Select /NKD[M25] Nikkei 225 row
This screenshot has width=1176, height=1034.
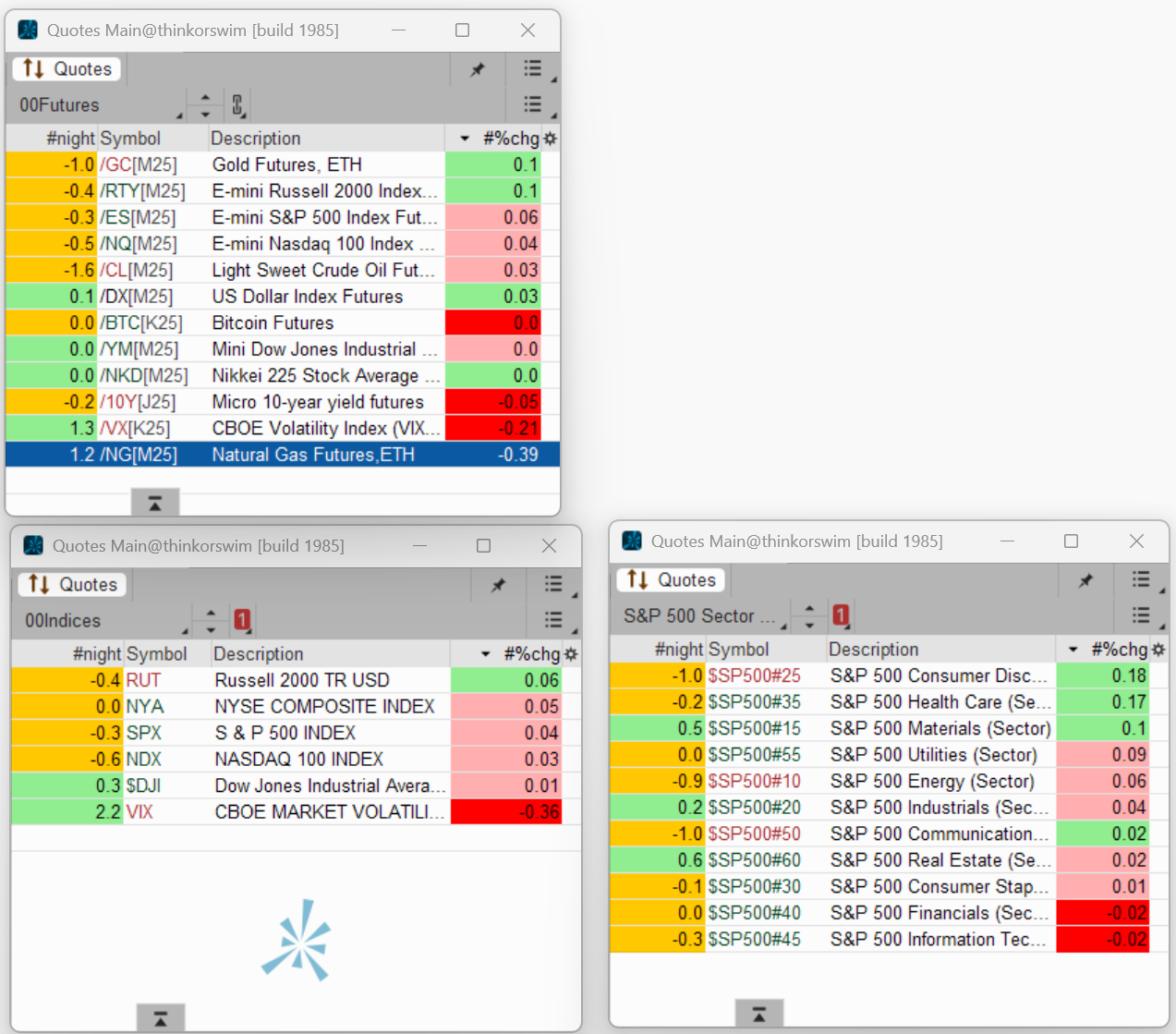283,375
